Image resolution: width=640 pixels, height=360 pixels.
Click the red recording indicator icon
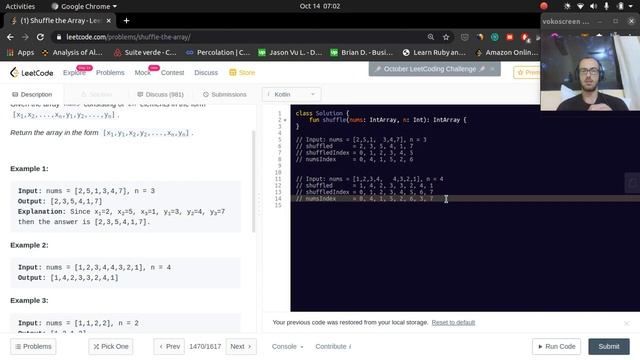(543, 6)
